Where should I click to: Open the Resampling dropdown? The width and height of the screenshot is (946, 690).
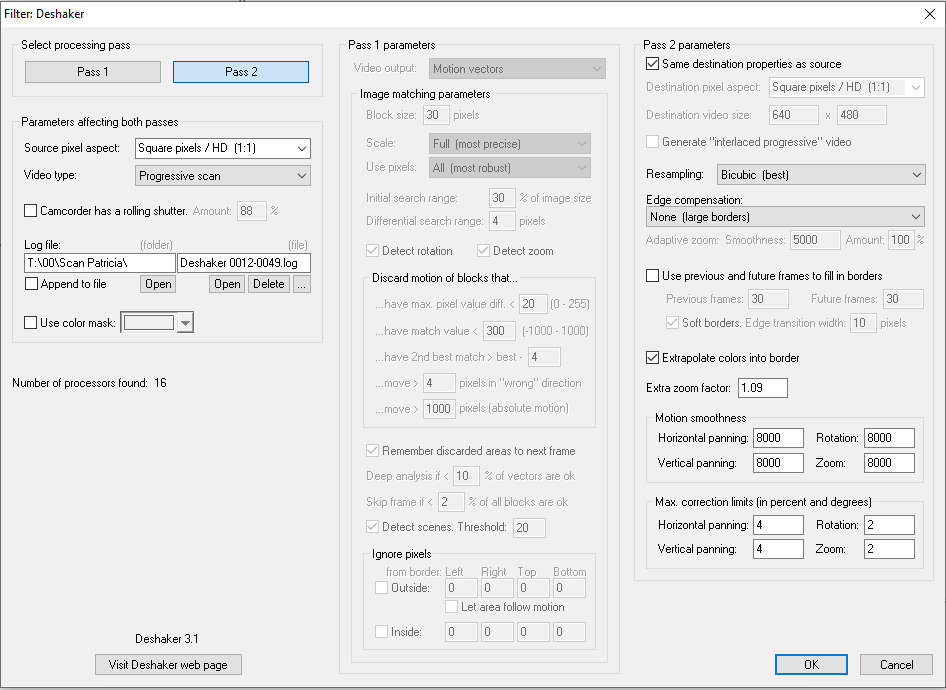[821, 175]
